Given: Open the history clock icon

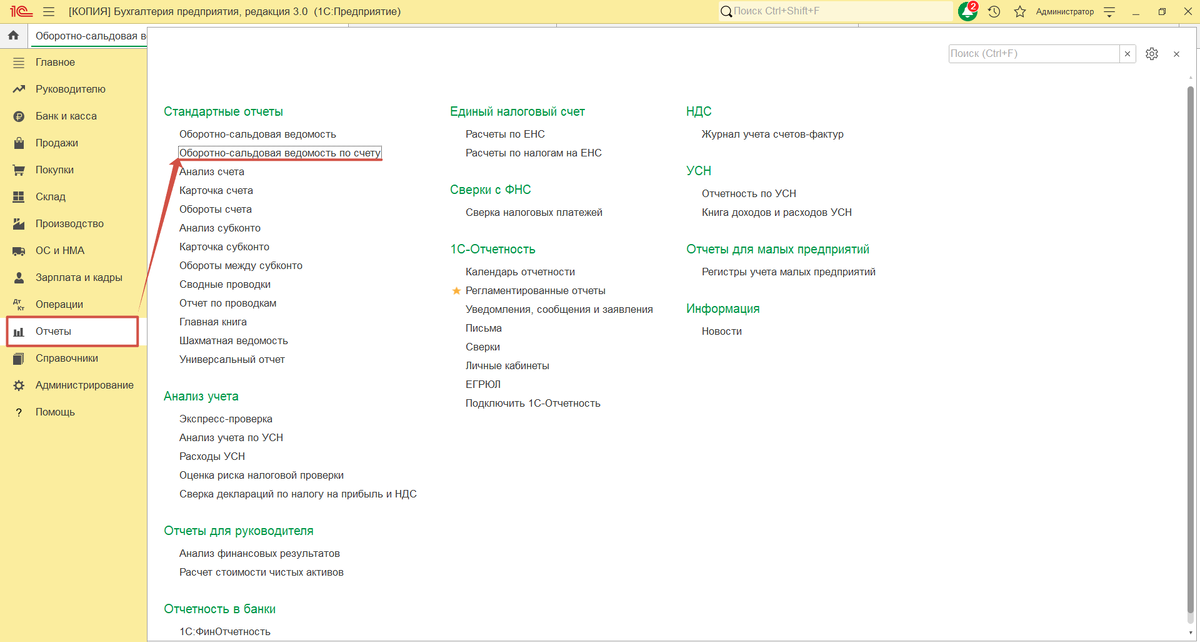Looking at the screenshot, I should coord(993,11).
